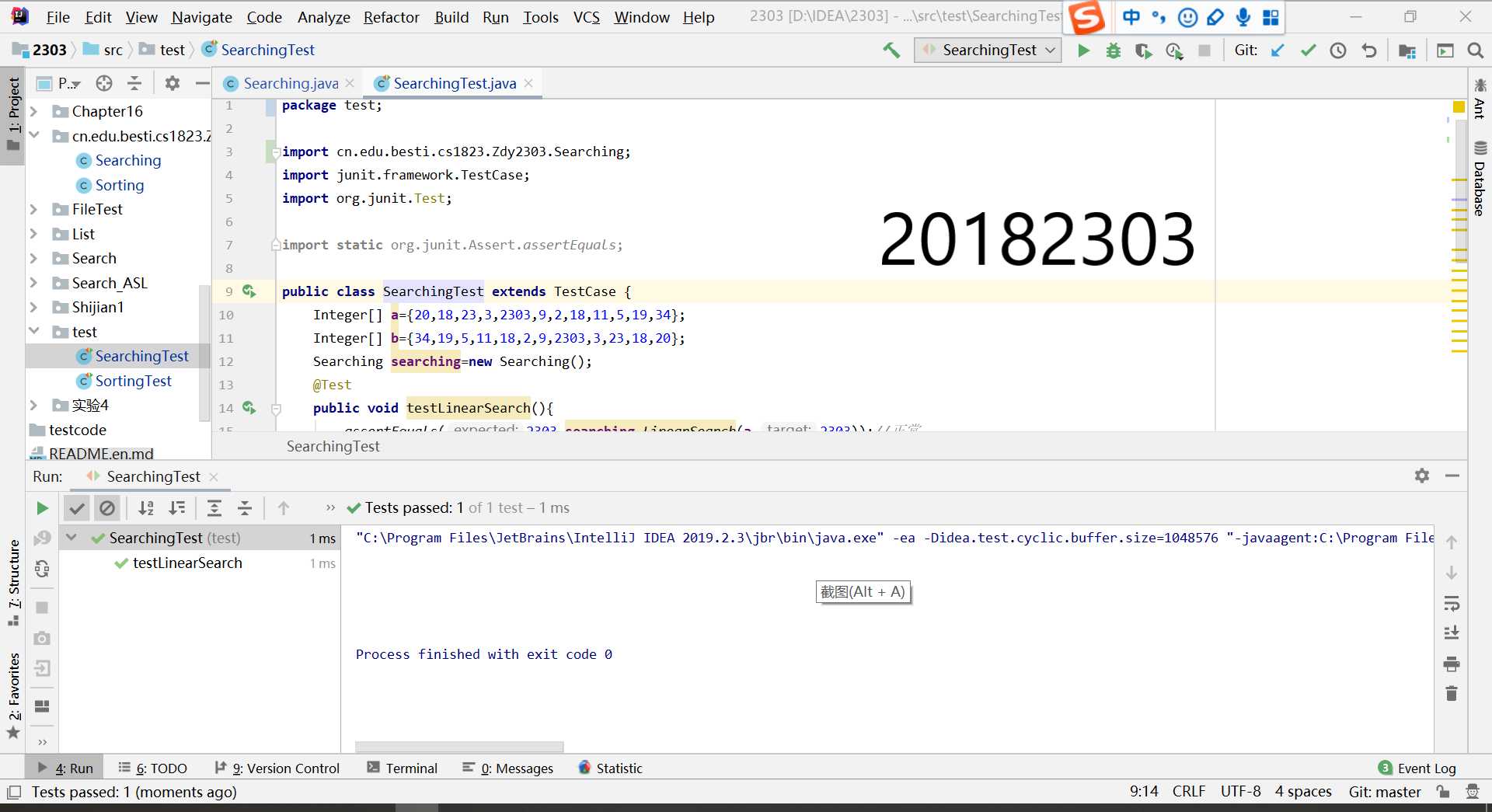Run SearchingTest with green play button in toolbar

(1083, 51)
